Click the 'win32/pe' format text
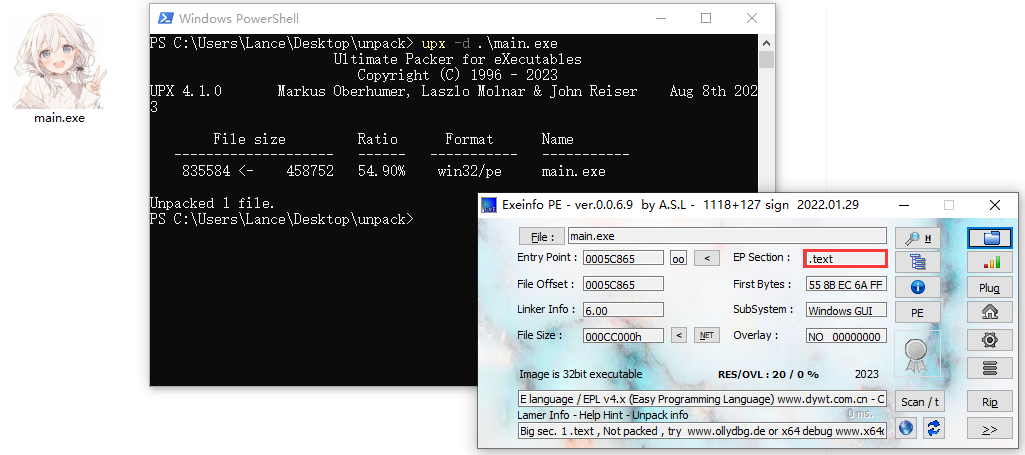1025x455 pixels. pos(470,172)
